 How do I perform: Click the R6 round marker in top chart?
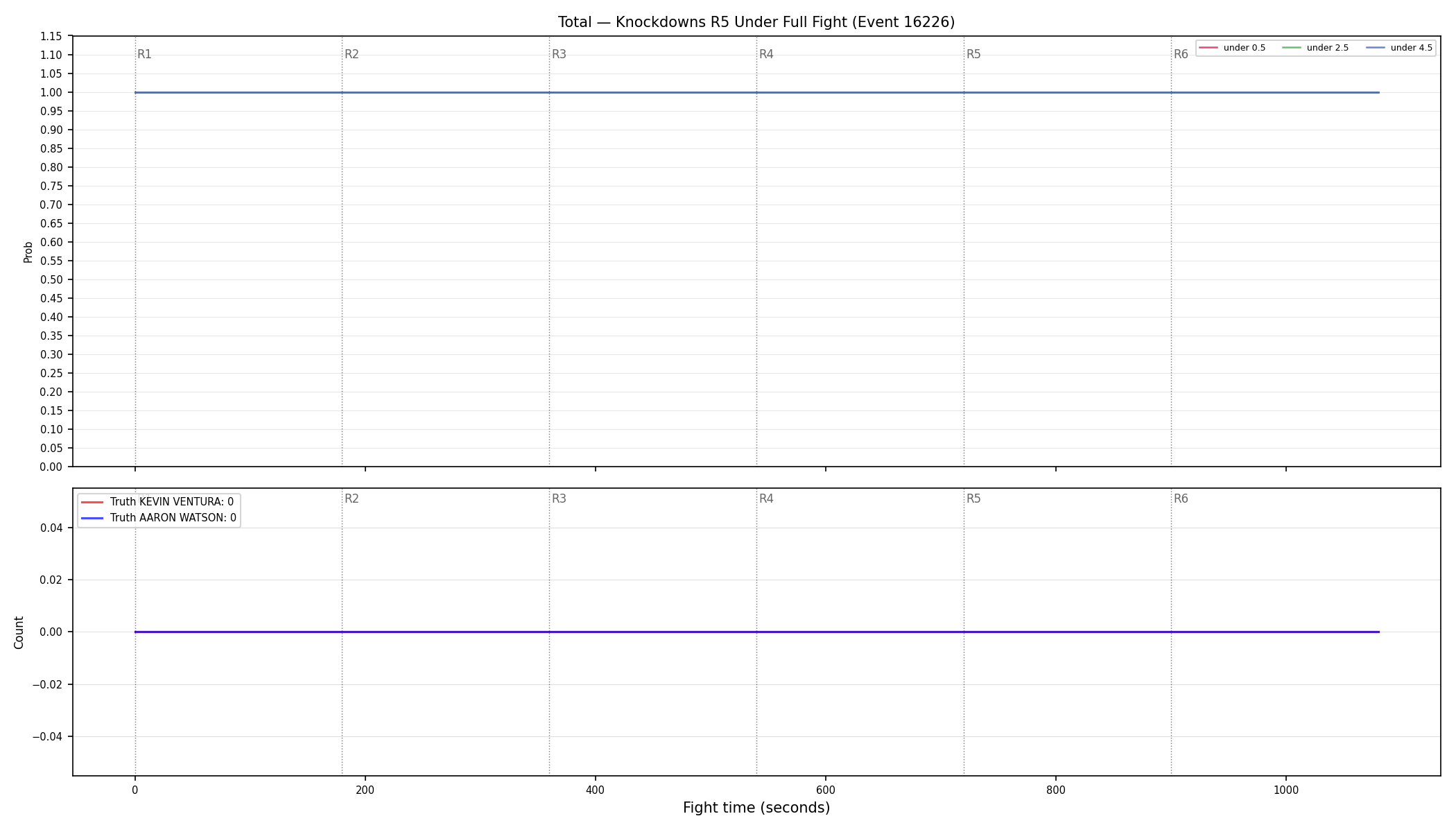1181,54
